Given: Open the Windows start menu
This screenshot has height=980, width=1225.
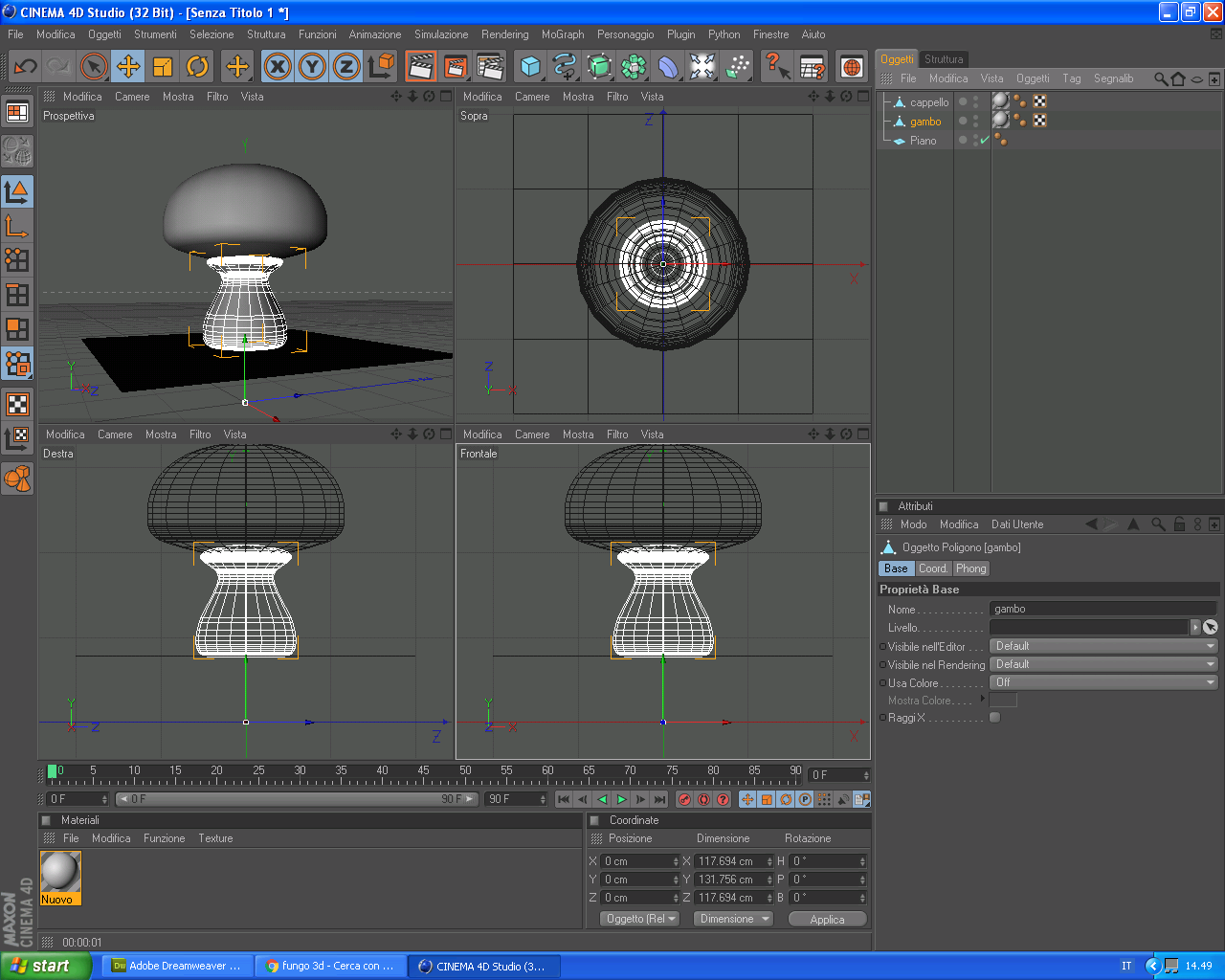Looking at the screenshot, I should (x=45, y=966).
